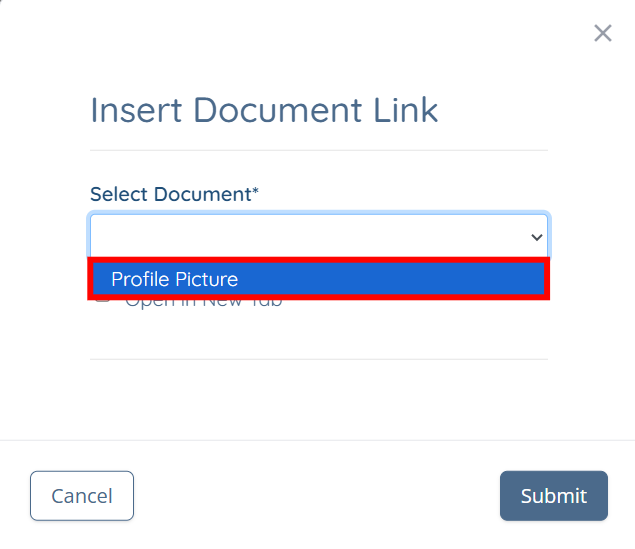
Task: Click the Insert Document Link heading
Action: point(264,110)
